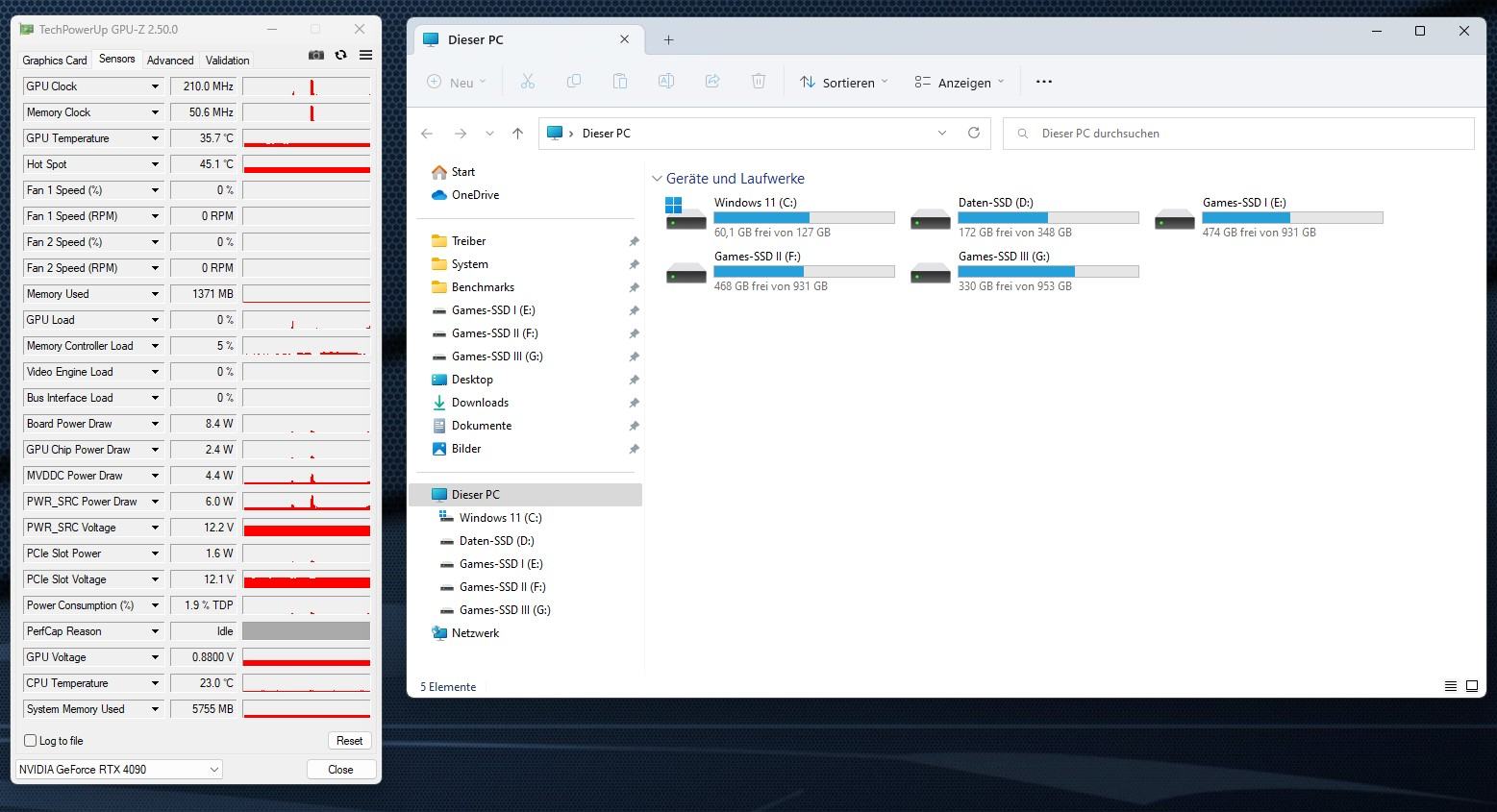Viewport: 1497px width, 812px height.
Task: Open Windows 11 (C:) drive tile
Action: [x=780, y=217]
